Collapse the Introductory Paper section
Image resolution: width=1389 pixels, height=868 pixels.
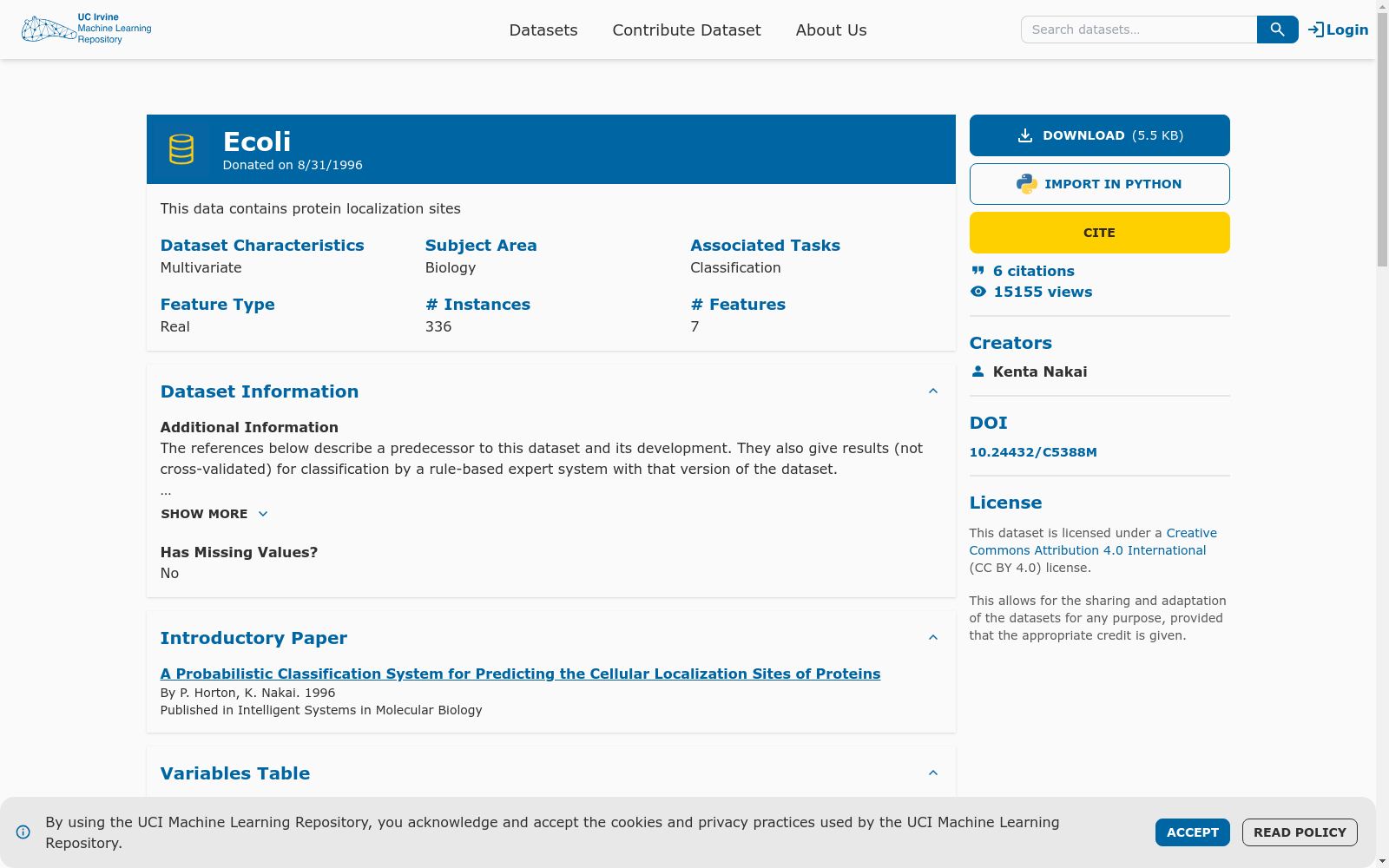pos(933,637)
